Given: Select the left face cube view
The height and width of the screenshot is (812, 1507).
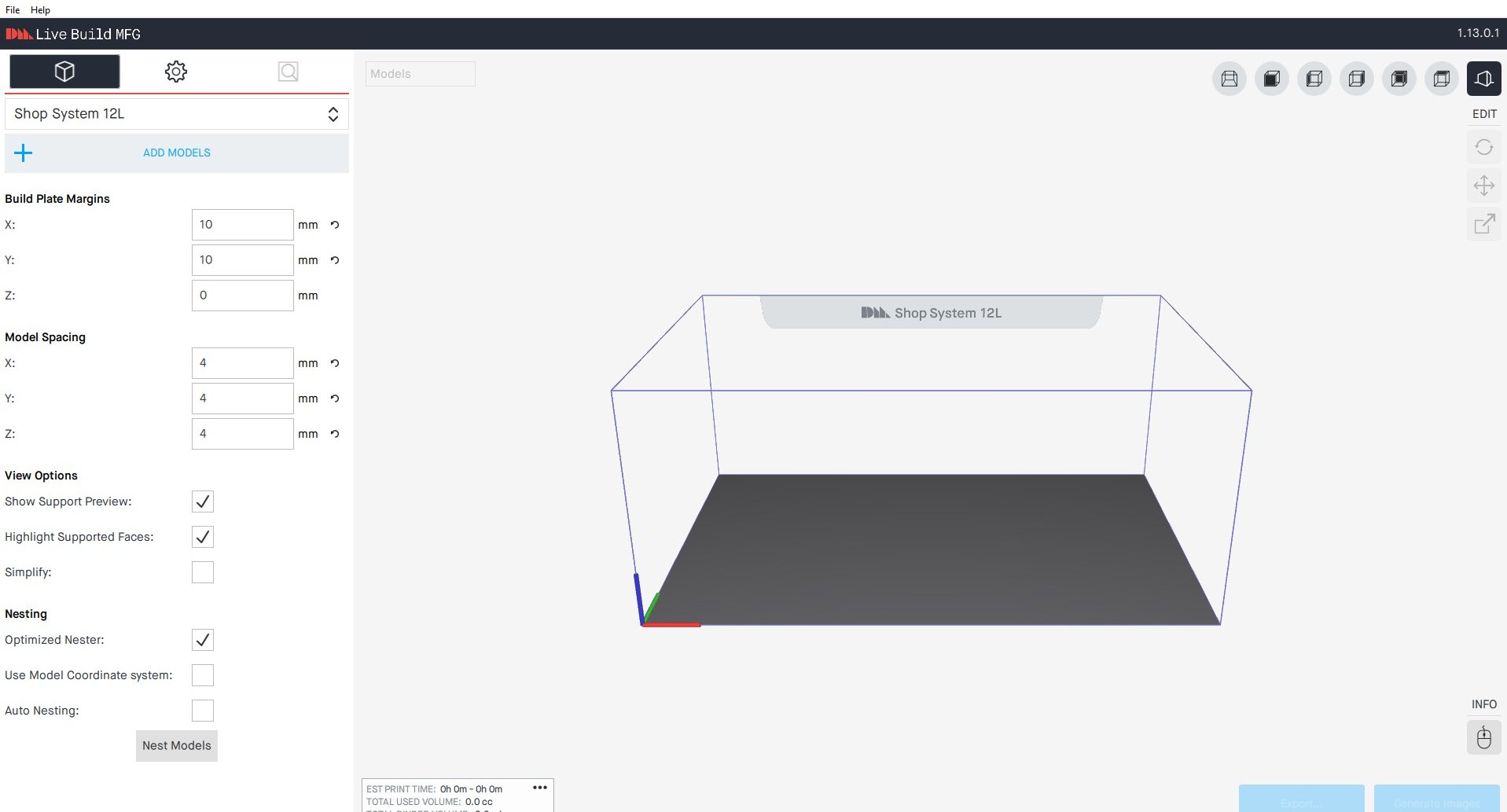Looking at the screenshot, I should 1314,79.
